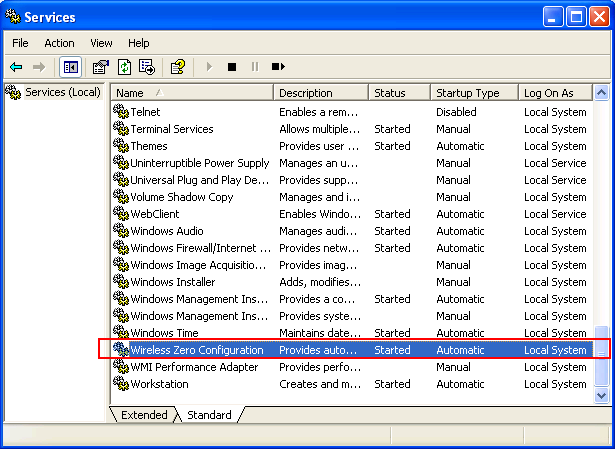Switch to the Extended tab

click(144, 415)
